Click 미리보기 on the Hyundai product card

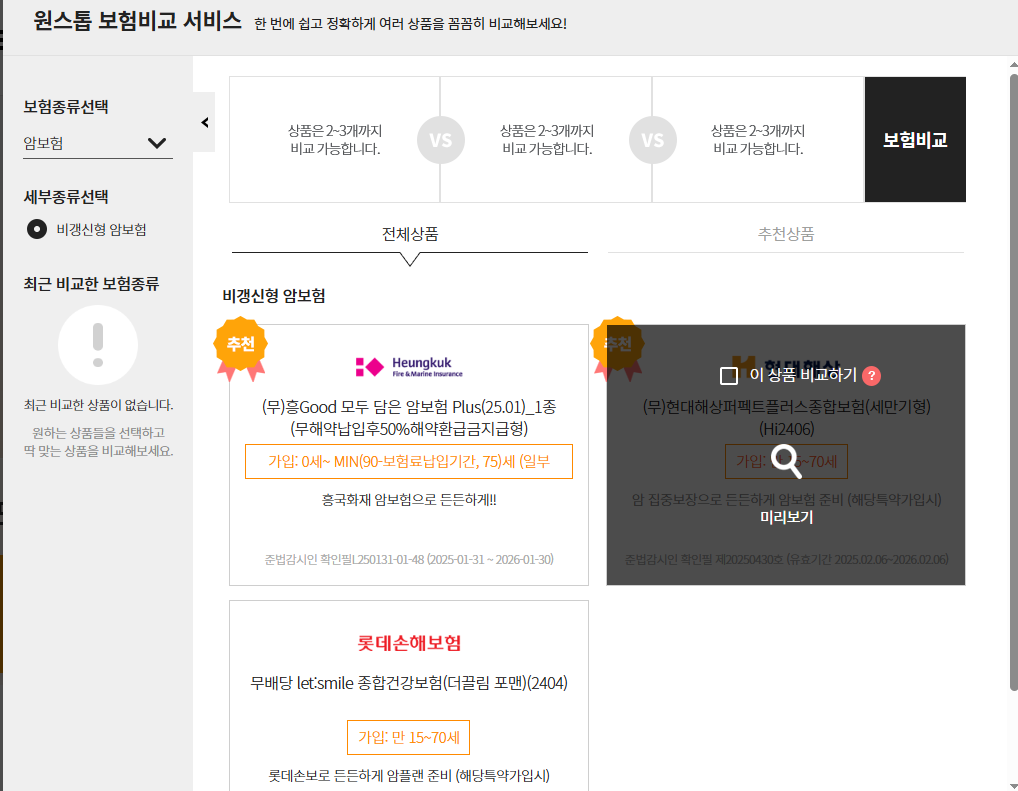pyautogui.click(x=786, y=517)
